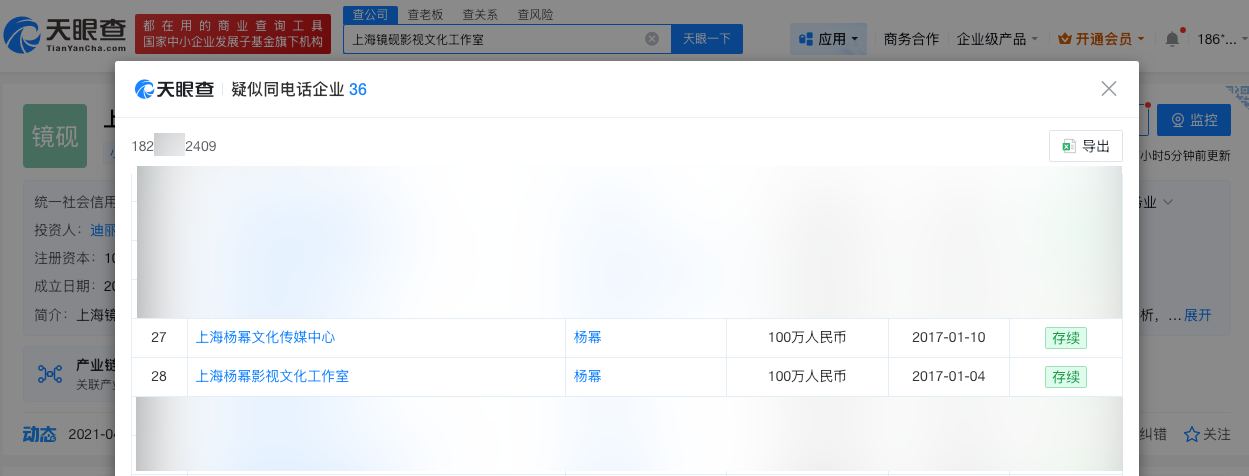1249x476 pixels.
Task: Select the 查风险 tab
Action: 535,15
